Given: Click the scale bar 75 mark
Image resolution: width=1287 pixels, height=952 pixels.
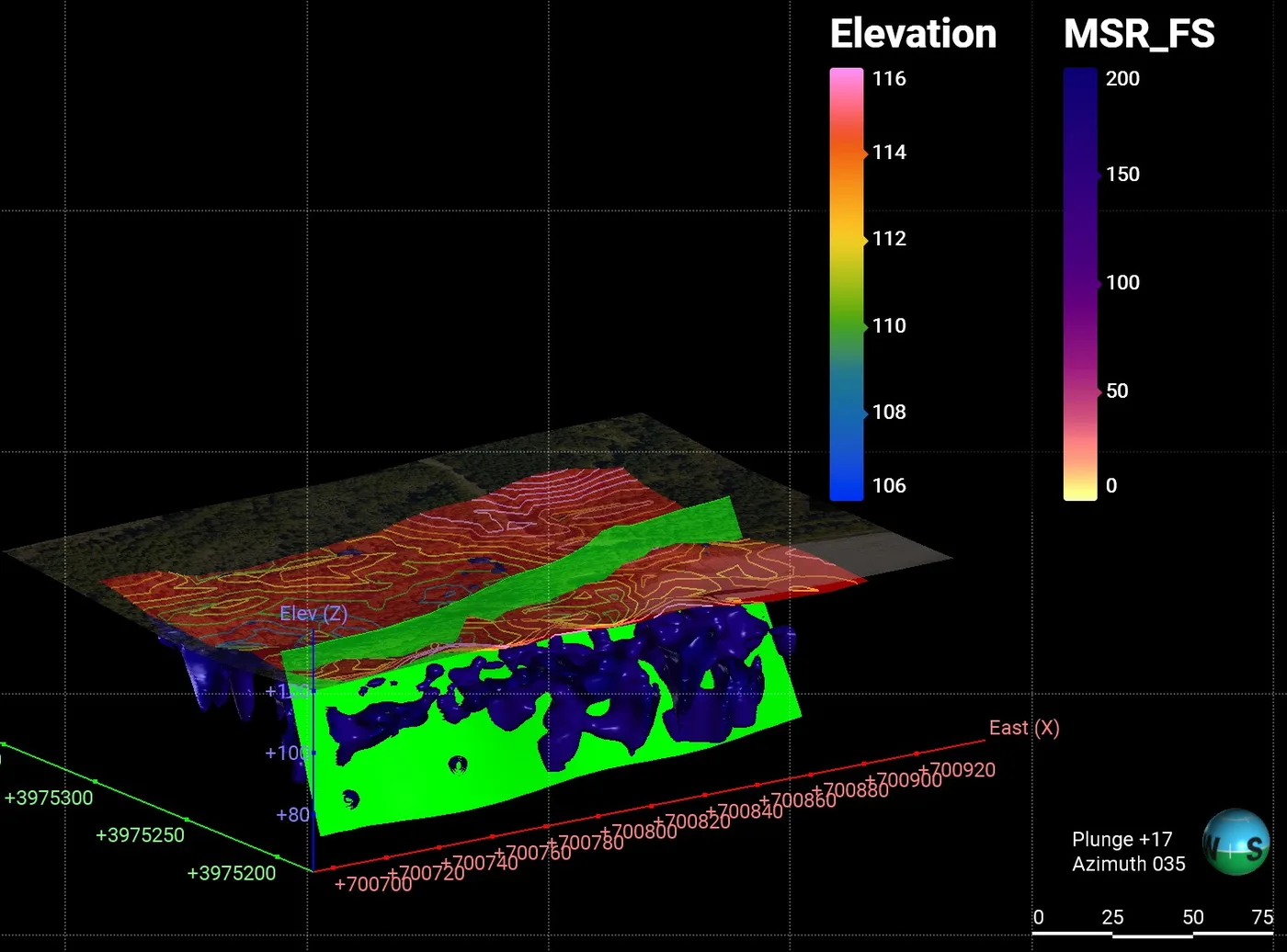Looking at the screenshot, I should pos(1263,917).
